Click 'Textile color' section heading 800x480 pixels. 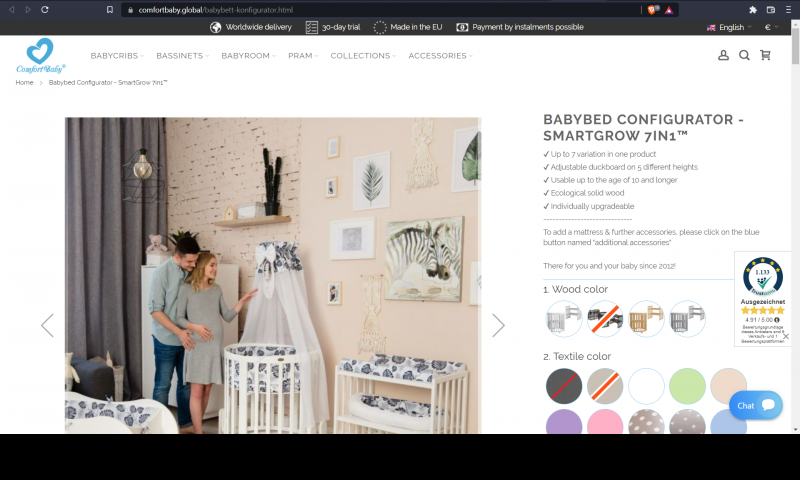pos(577,357)
